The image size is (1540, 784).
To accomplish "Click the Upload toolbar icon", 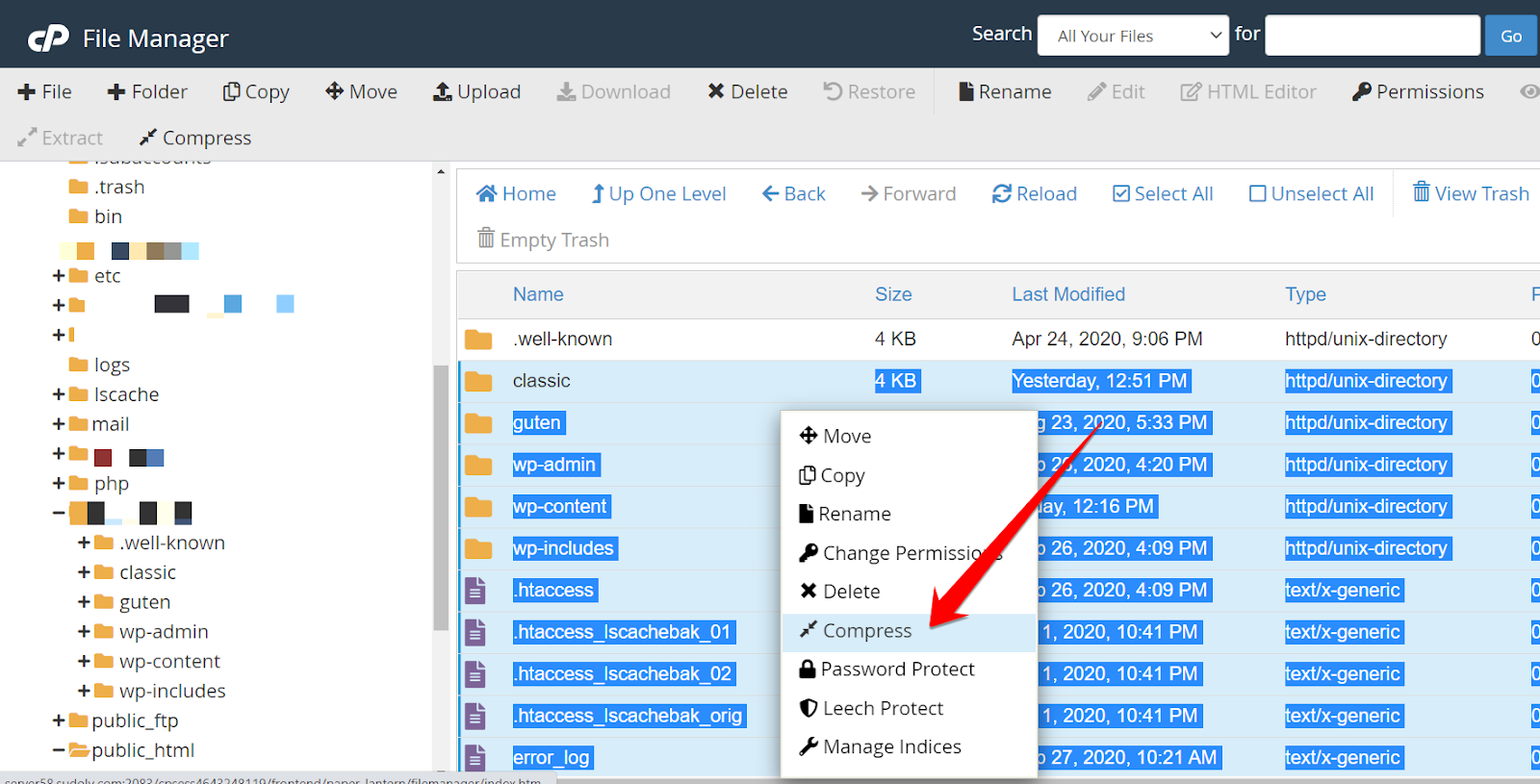I will (443, 91).
